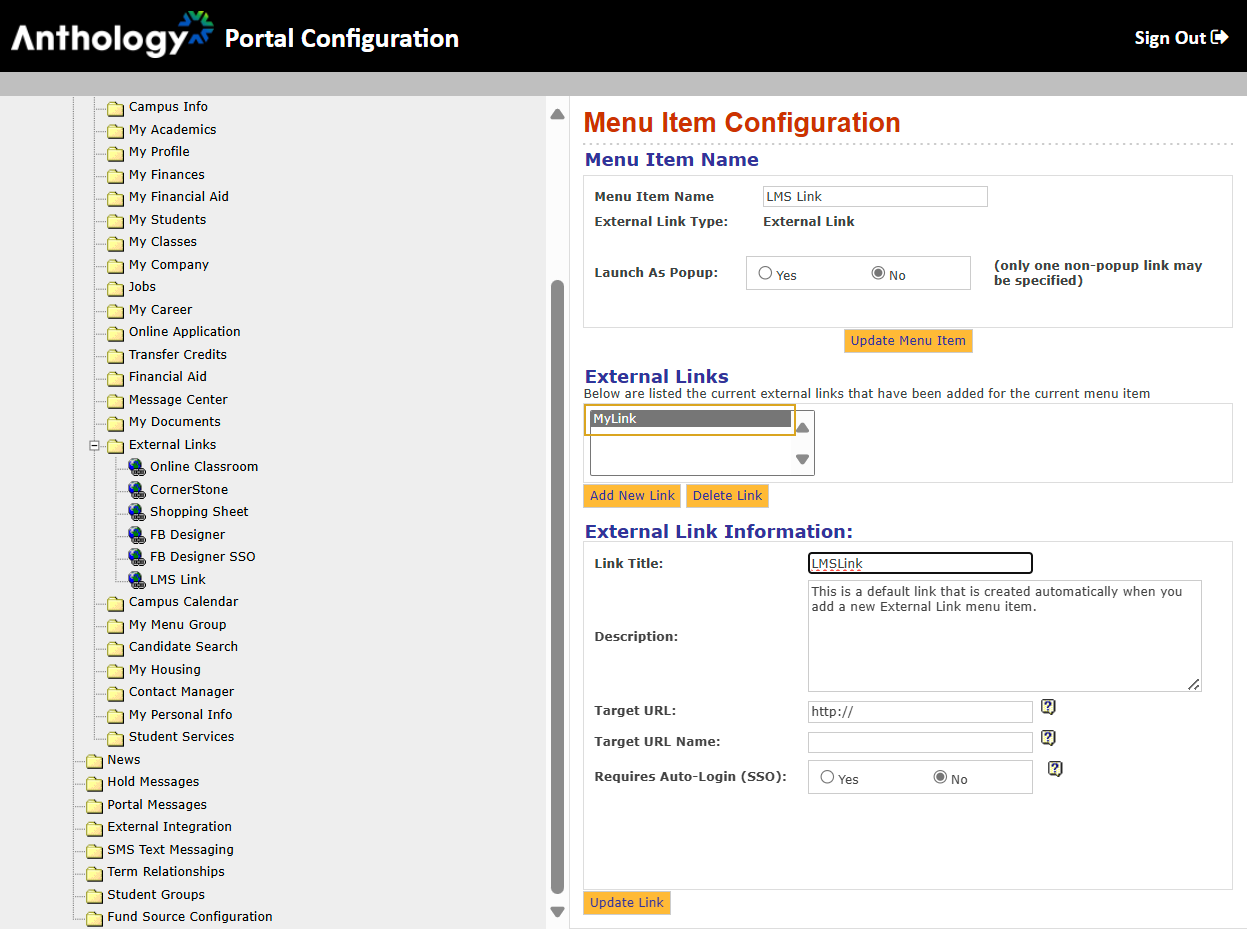
Task: Click the My Finances folder icon
Action: (116, 175)
